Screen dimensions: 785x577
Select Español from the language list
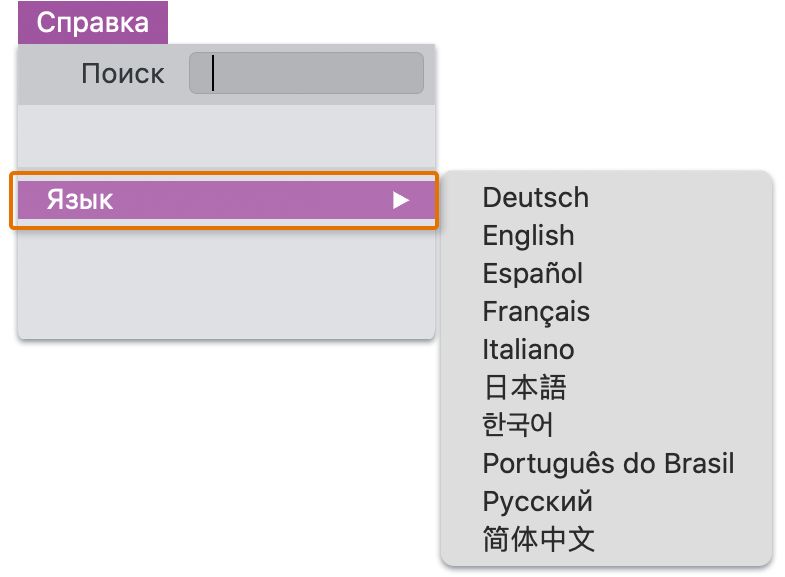(x=532, y=274)
